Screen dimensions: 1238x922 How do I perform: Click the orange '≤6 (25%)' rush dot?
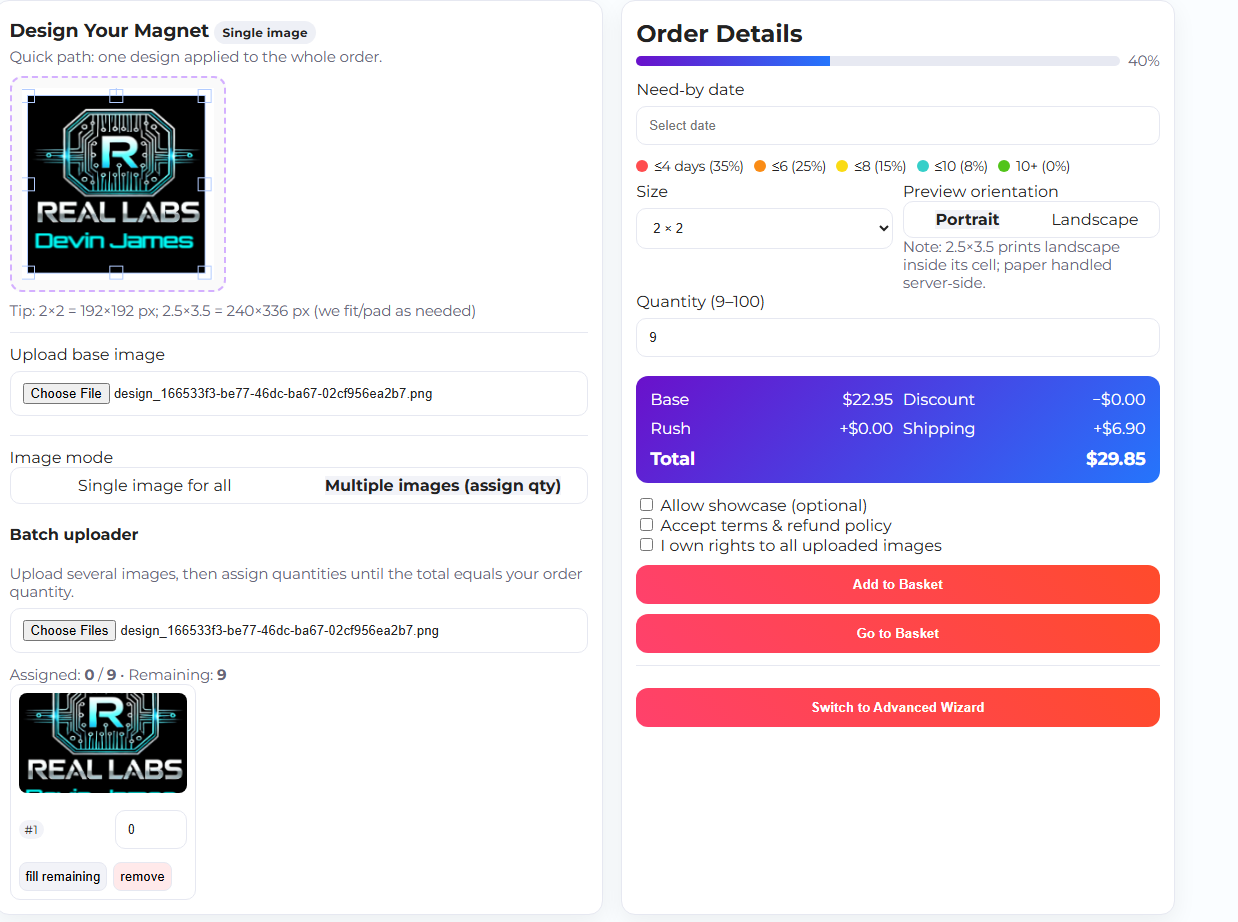pyautogui.click(x=760, y=166)
